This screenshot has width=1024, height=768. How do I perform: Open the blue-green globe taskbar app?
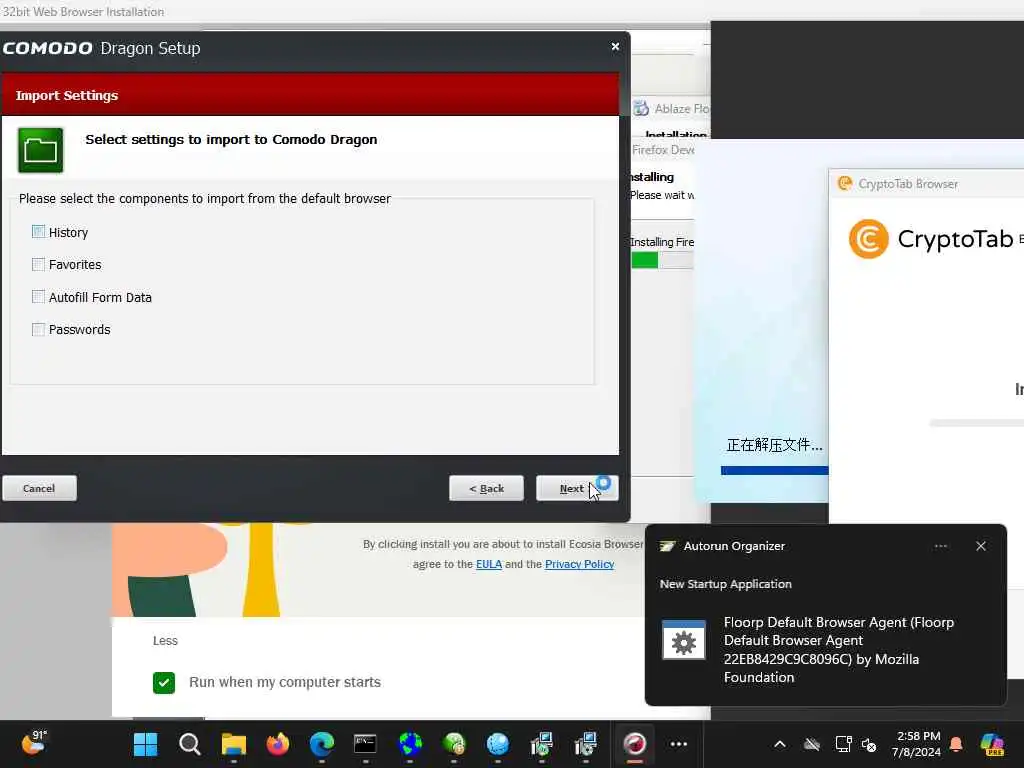pyautogui.click(x=410, y=744)
